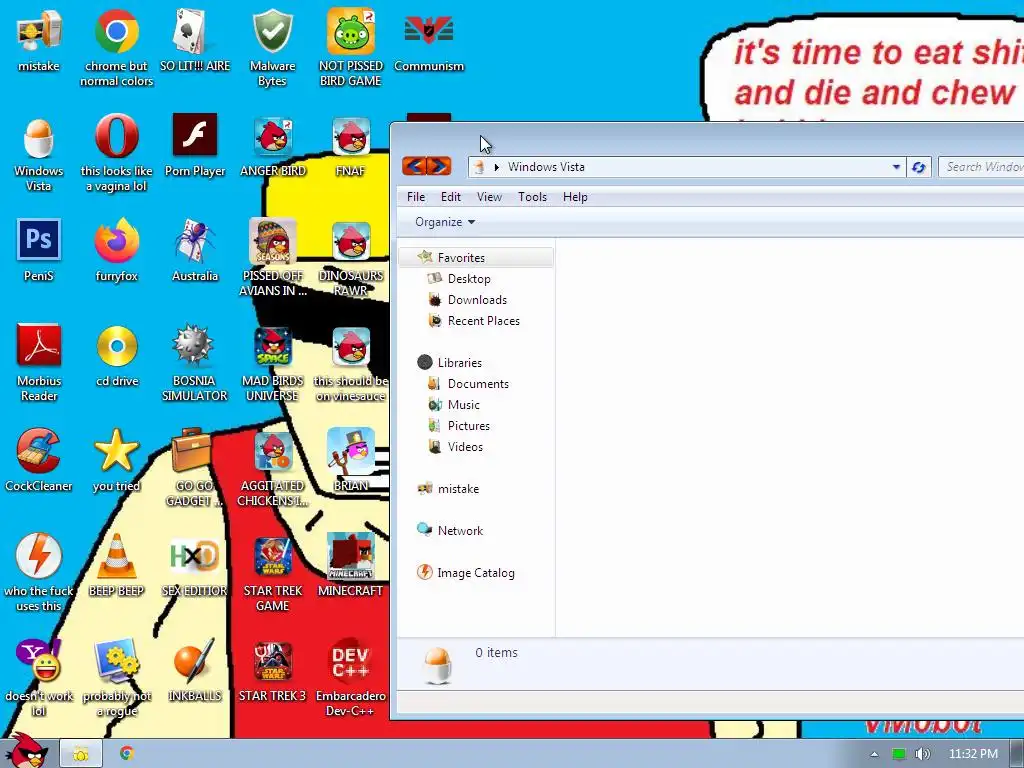Open the Help menu
The image size is (1024, 768).
575,197
